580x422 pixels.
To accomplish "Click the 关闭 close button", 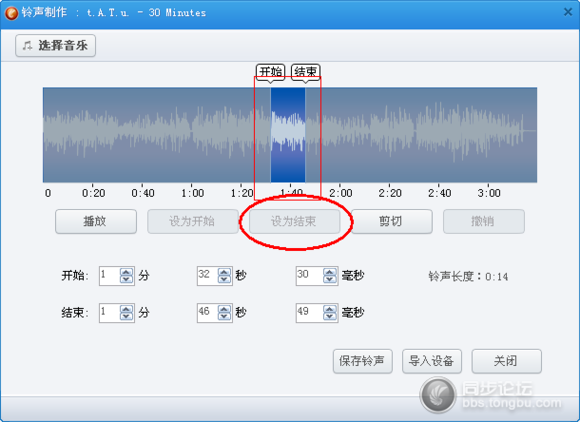I will click(506, 361).
